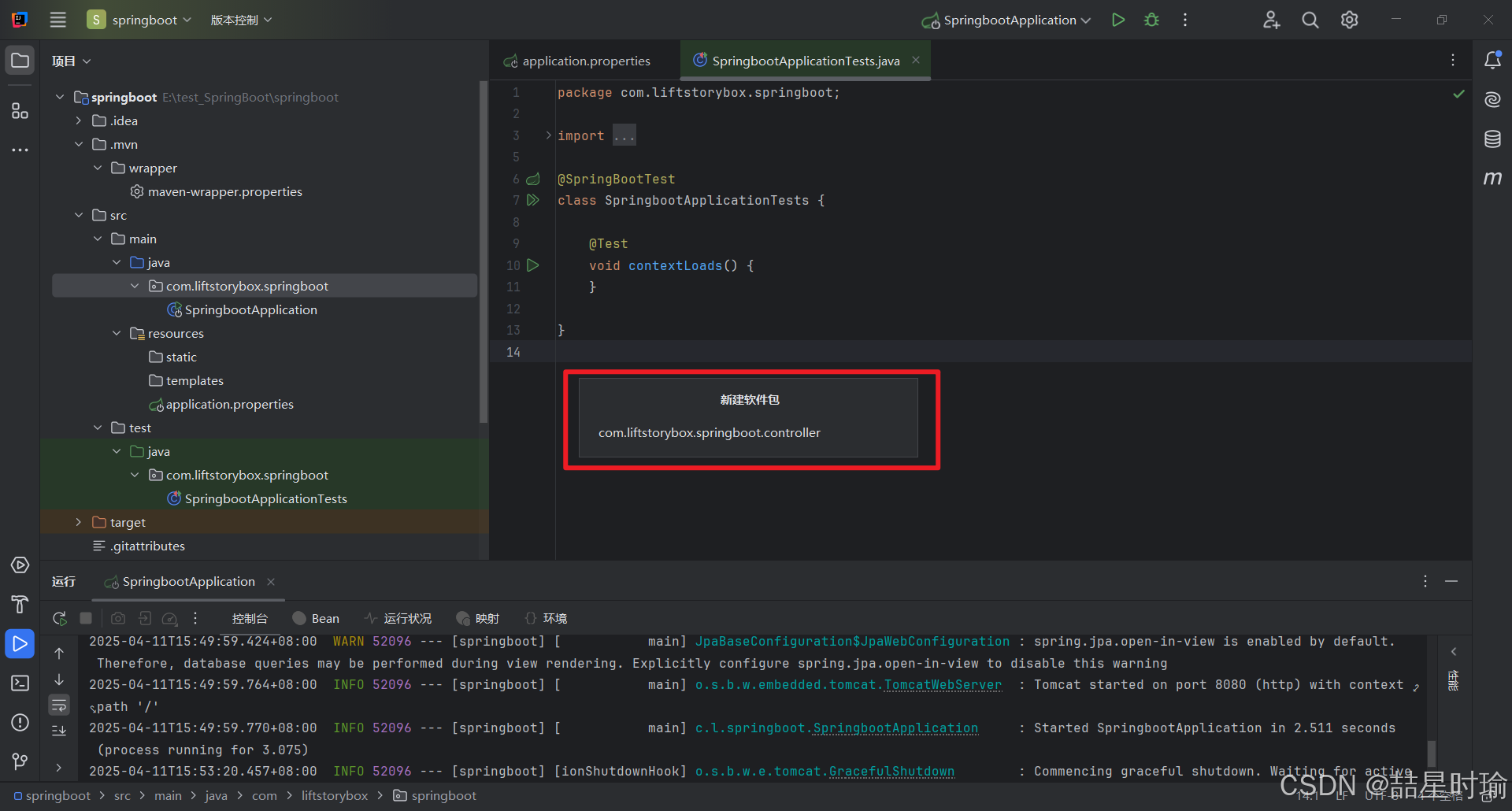This screenshot has width=1512, height=811.
Task: Open the Notifications bell
Action: click(x=1492, y=60)
